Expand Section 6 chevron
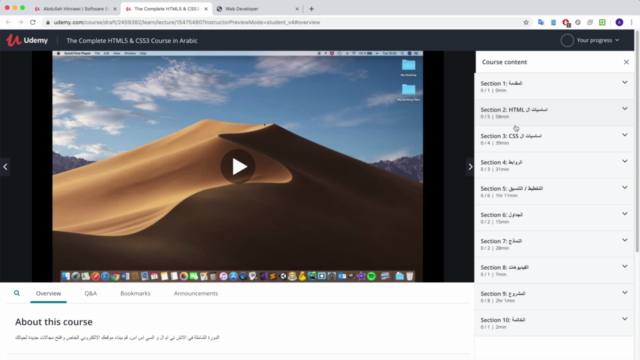Image resolution: width=640 pixels, height=360 pixels. [624, 214]
